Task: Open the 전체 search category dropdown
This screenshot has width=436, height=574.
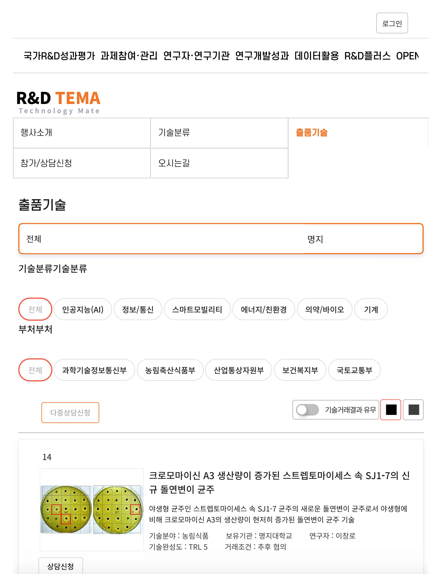Action: 161,239
